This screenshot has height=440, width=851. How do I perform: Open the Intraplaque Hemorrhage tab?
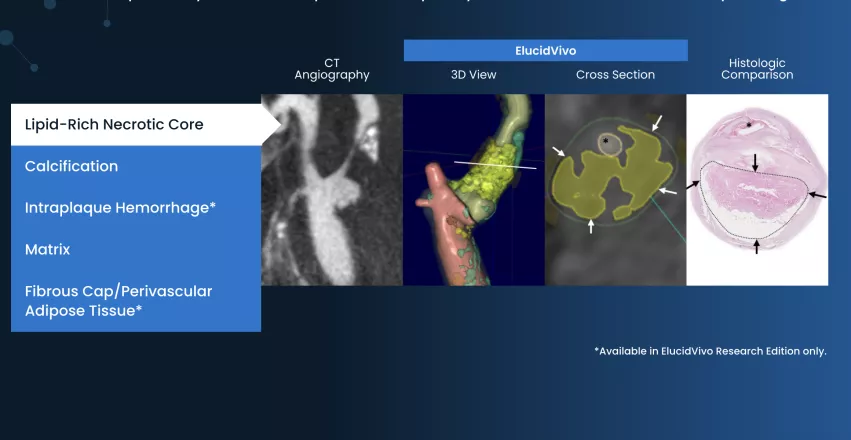[135, 208]
